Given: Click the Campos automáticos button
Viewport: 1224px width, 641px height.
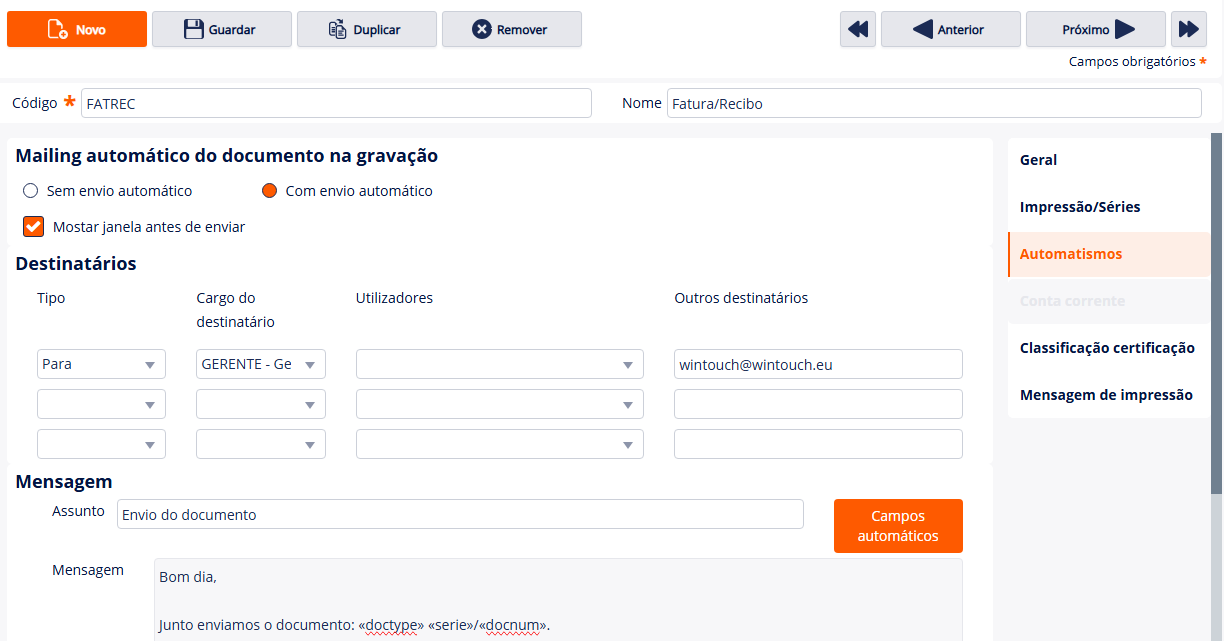Looking at the screenshot, I should [897, 526].
